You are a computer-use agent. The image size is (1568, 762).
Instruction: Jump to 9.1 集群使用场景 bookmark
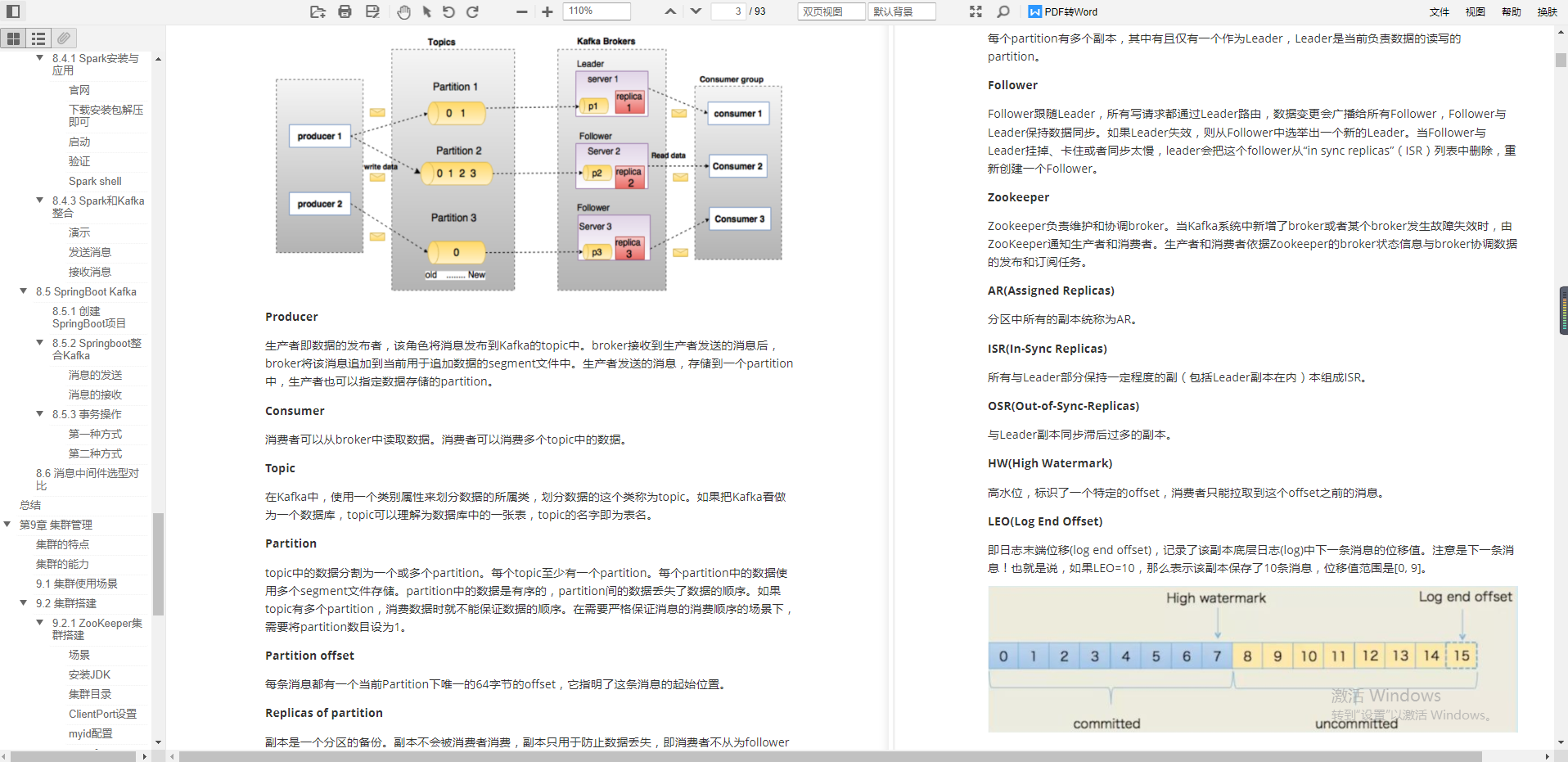77,584
